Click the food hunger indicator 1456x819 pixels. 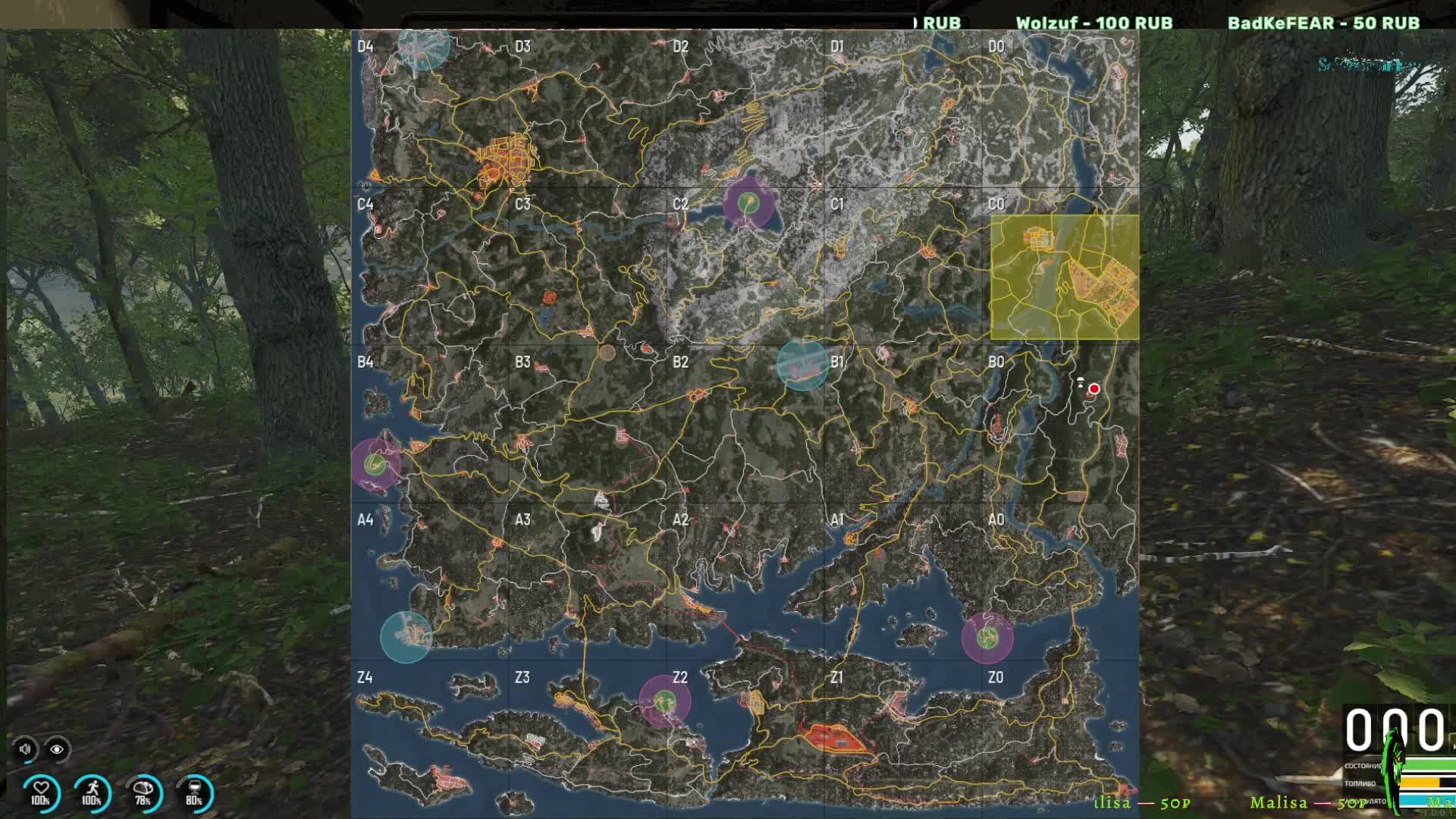click(x=143, y=793)
